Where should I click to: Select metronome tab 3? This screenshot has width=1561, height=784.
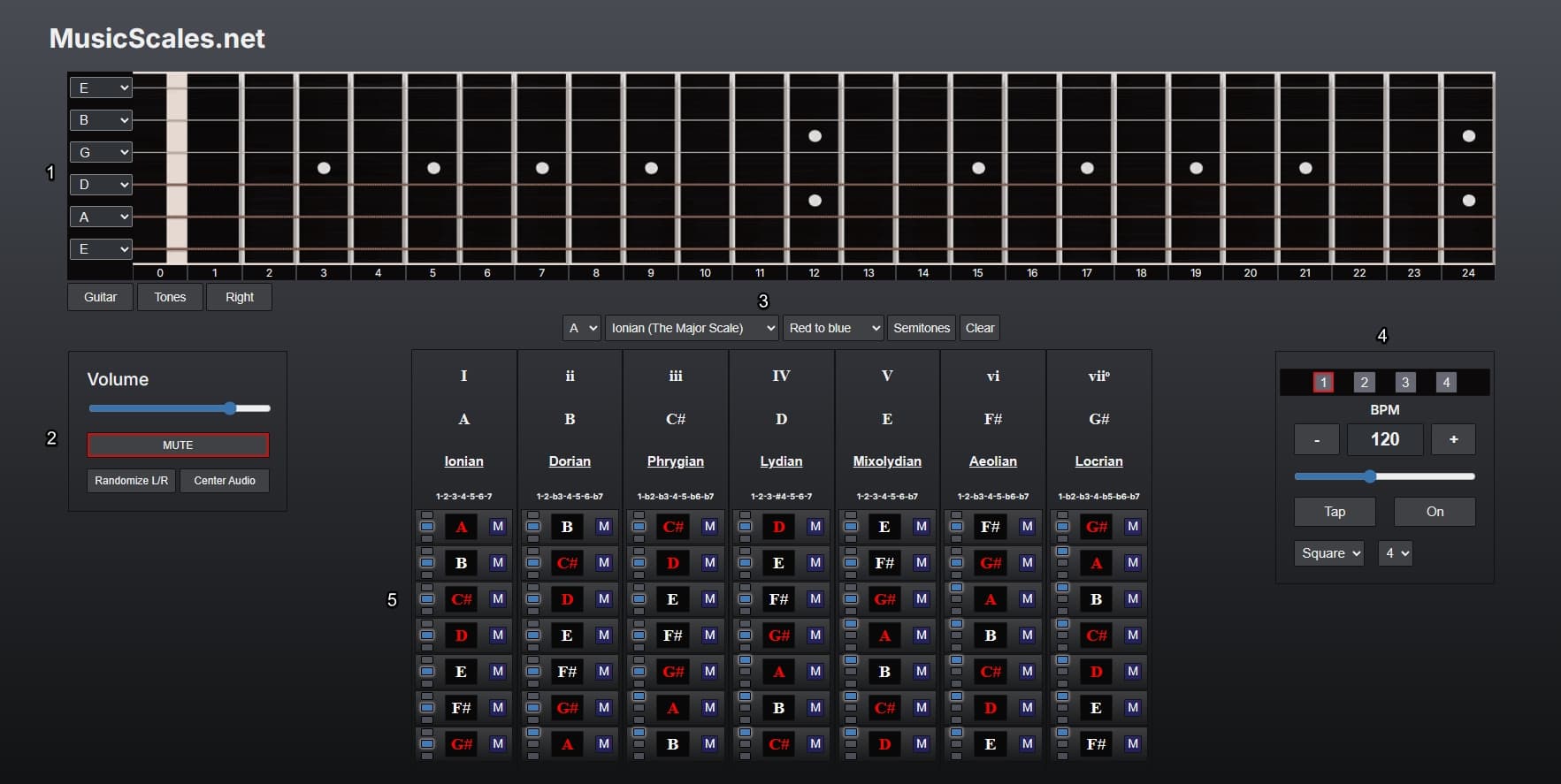pos(1405,382)
